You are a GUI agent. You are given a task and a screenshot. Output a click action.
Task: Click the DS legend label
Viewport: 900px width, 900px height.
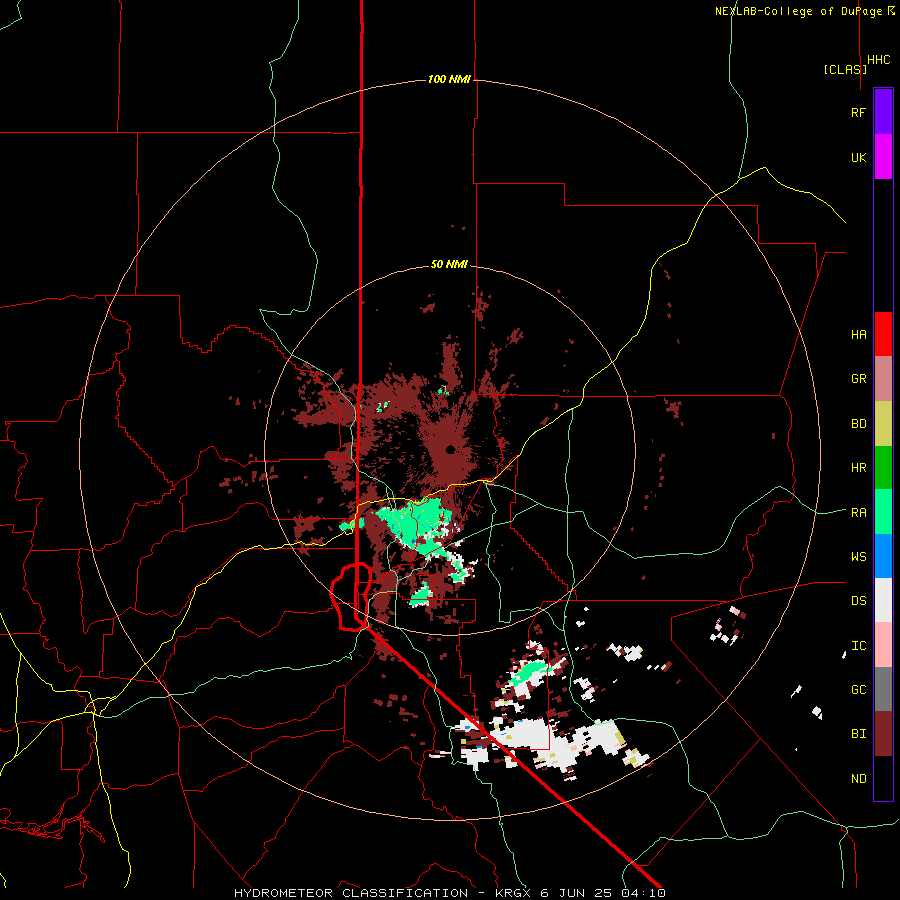(858, 600)
